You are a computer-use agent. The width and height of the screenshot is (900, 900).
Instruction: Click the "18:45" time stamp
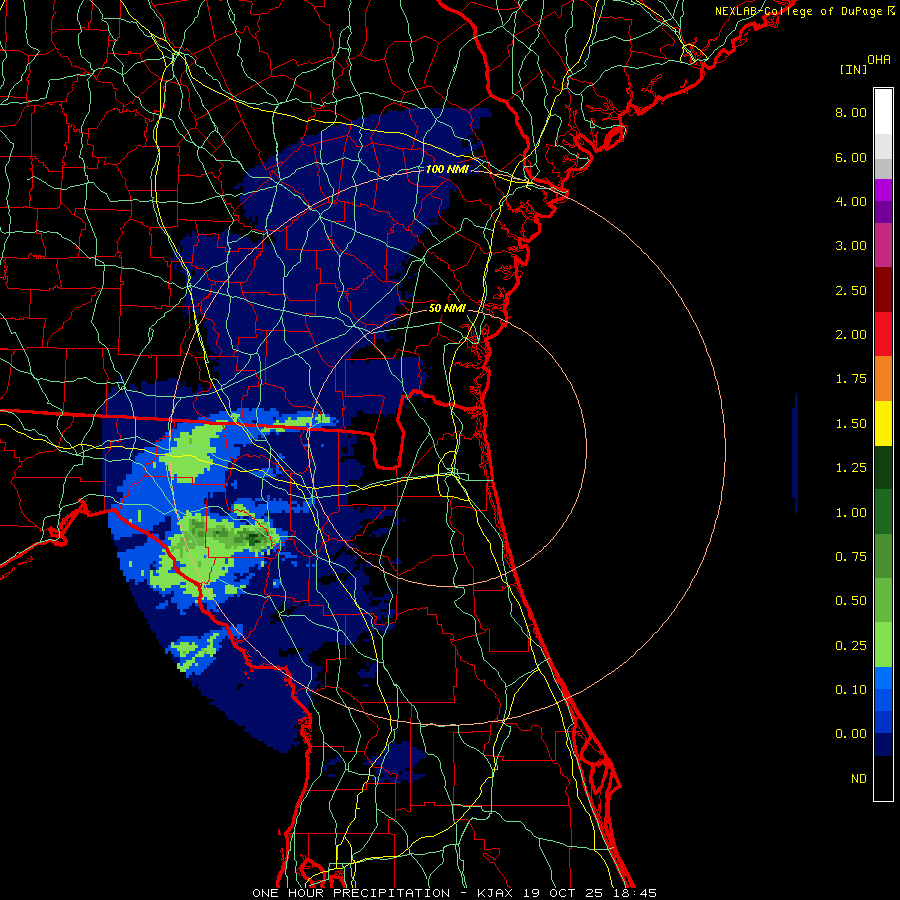click(637, 893)
